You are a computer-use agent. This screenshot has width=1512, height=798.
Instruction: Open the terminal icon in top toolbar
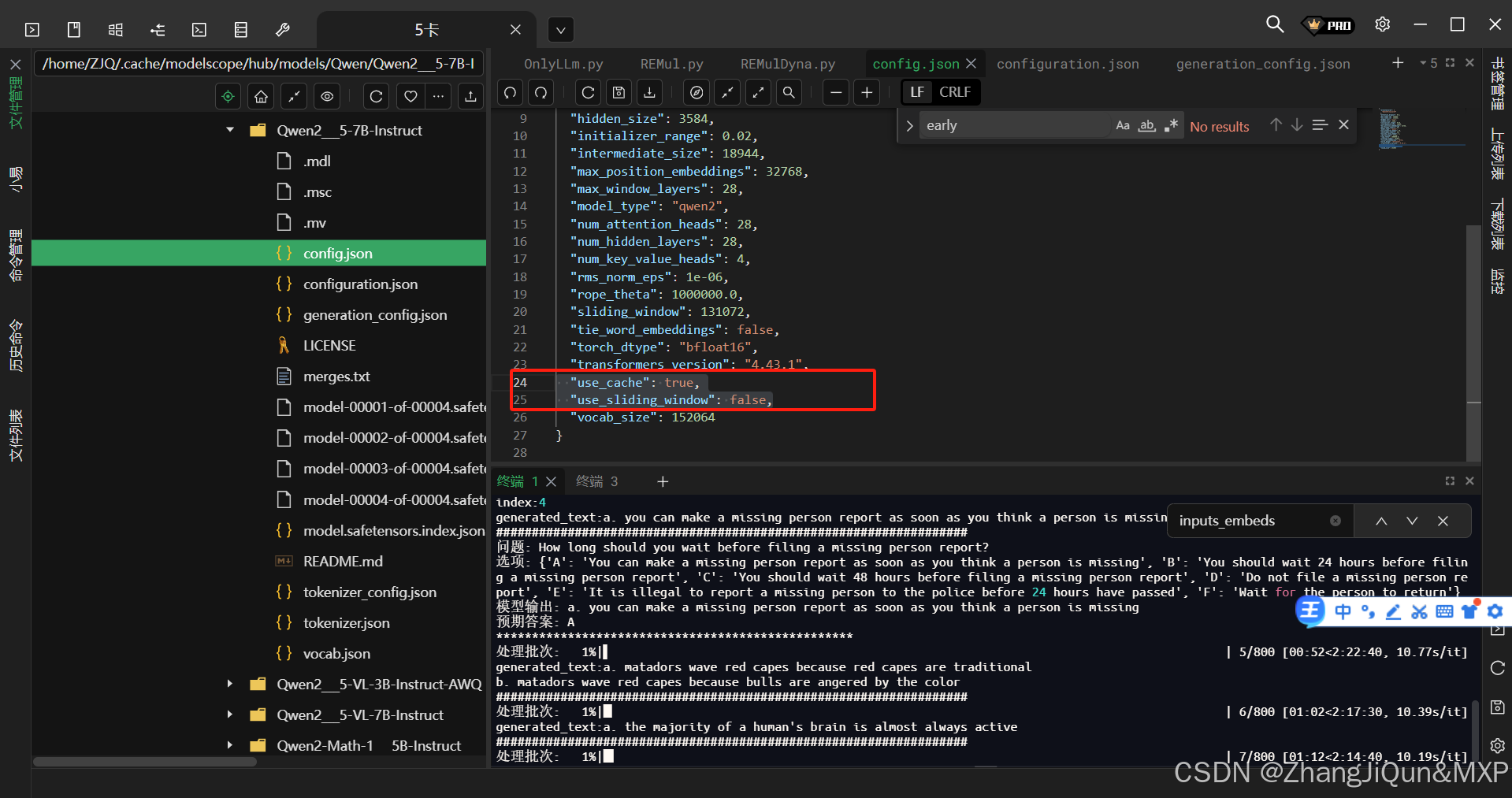(199, 30)
